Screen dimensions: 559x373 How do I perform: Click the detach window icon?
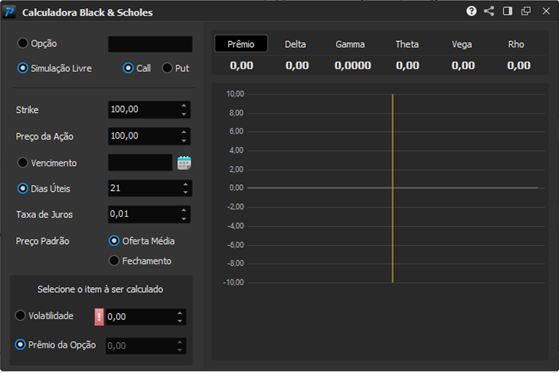(x=526, y=11)
